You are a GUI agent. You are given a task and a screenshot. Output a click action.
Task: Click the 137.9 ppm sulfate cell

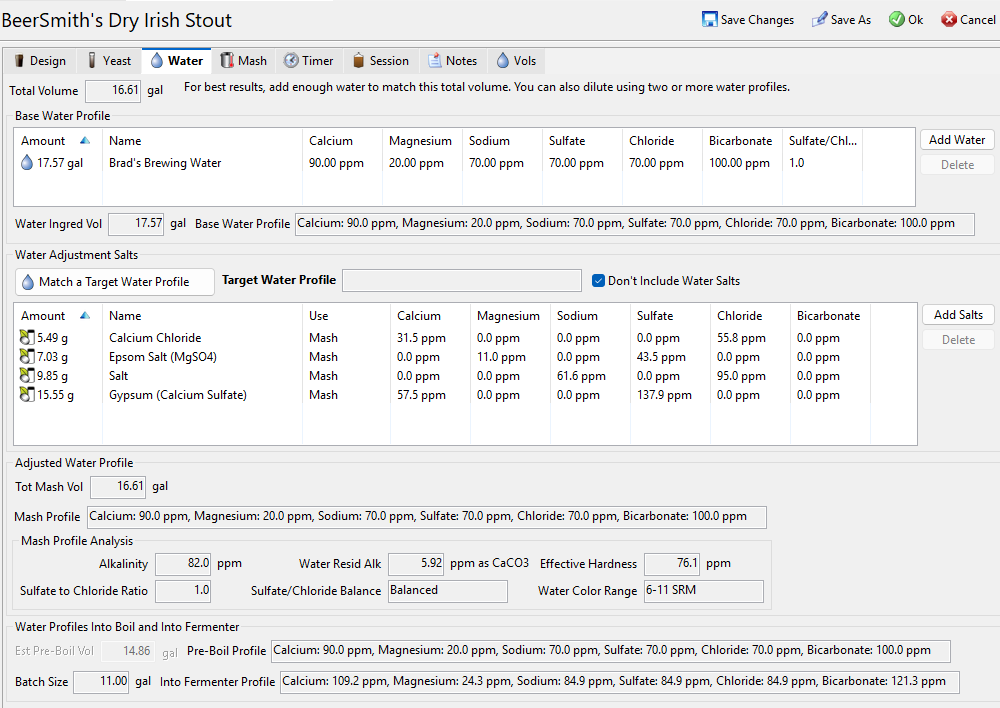point(664,395)
